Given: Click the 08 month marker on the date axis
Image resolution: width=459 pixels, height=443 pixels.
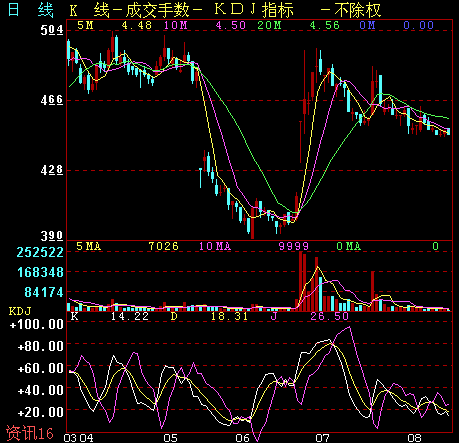Looking at the screenshot, I should tap(415, 438).
